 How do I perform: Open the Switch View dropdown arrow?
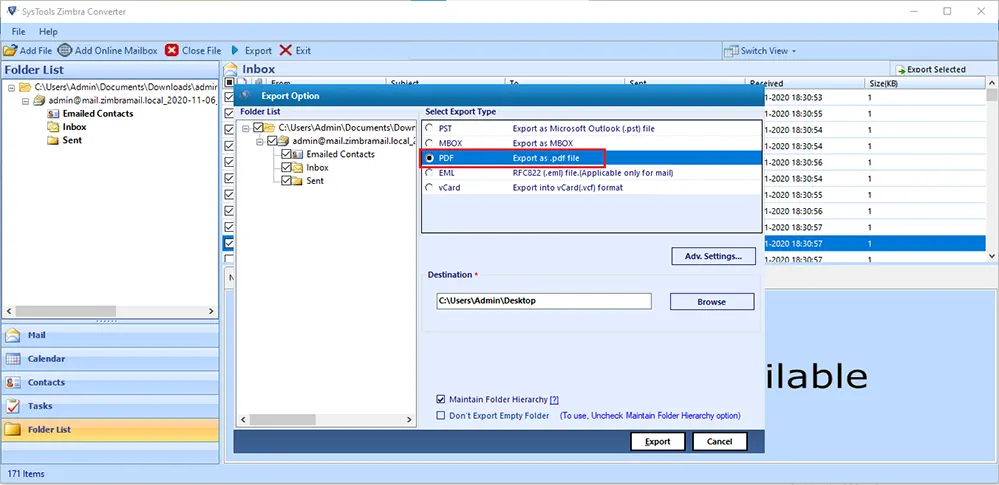pos(794,51)
